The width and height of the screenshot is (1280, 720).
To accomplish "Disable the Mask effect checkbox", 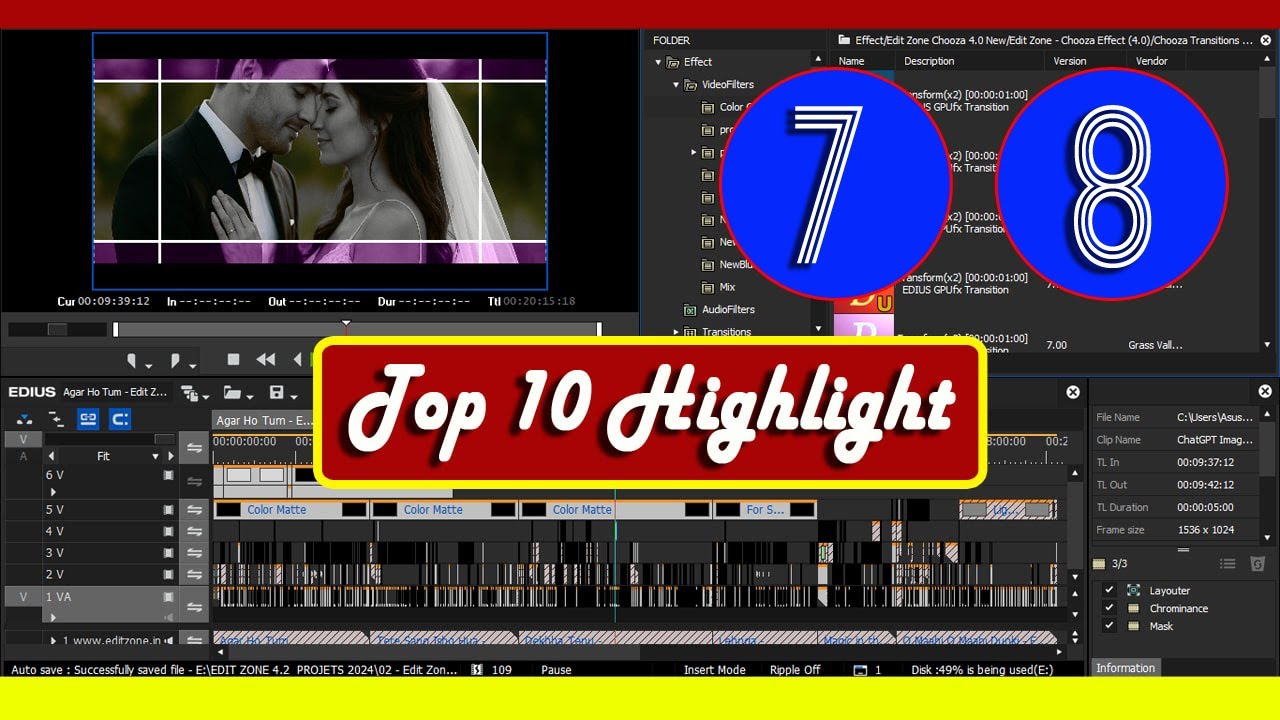I will 1108,626.
